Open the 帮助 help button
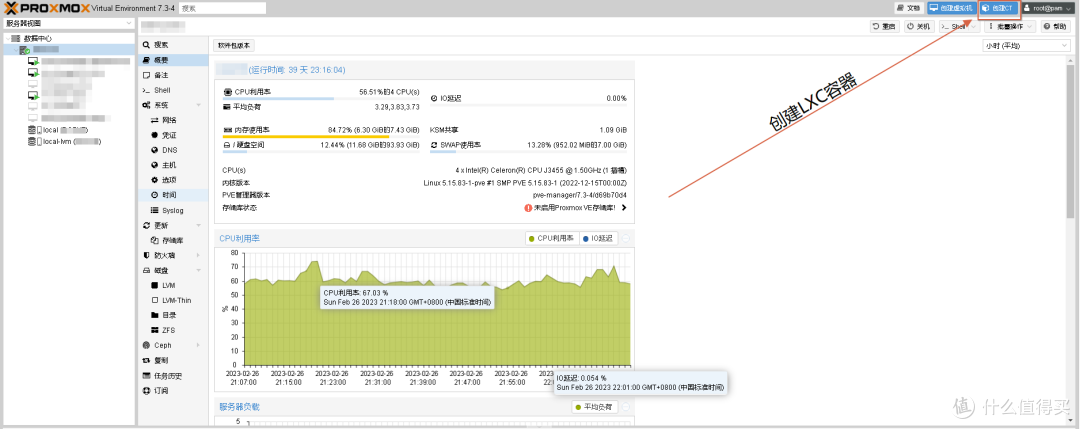The height and width of the screenshot is (429, 1080). 1054,27
